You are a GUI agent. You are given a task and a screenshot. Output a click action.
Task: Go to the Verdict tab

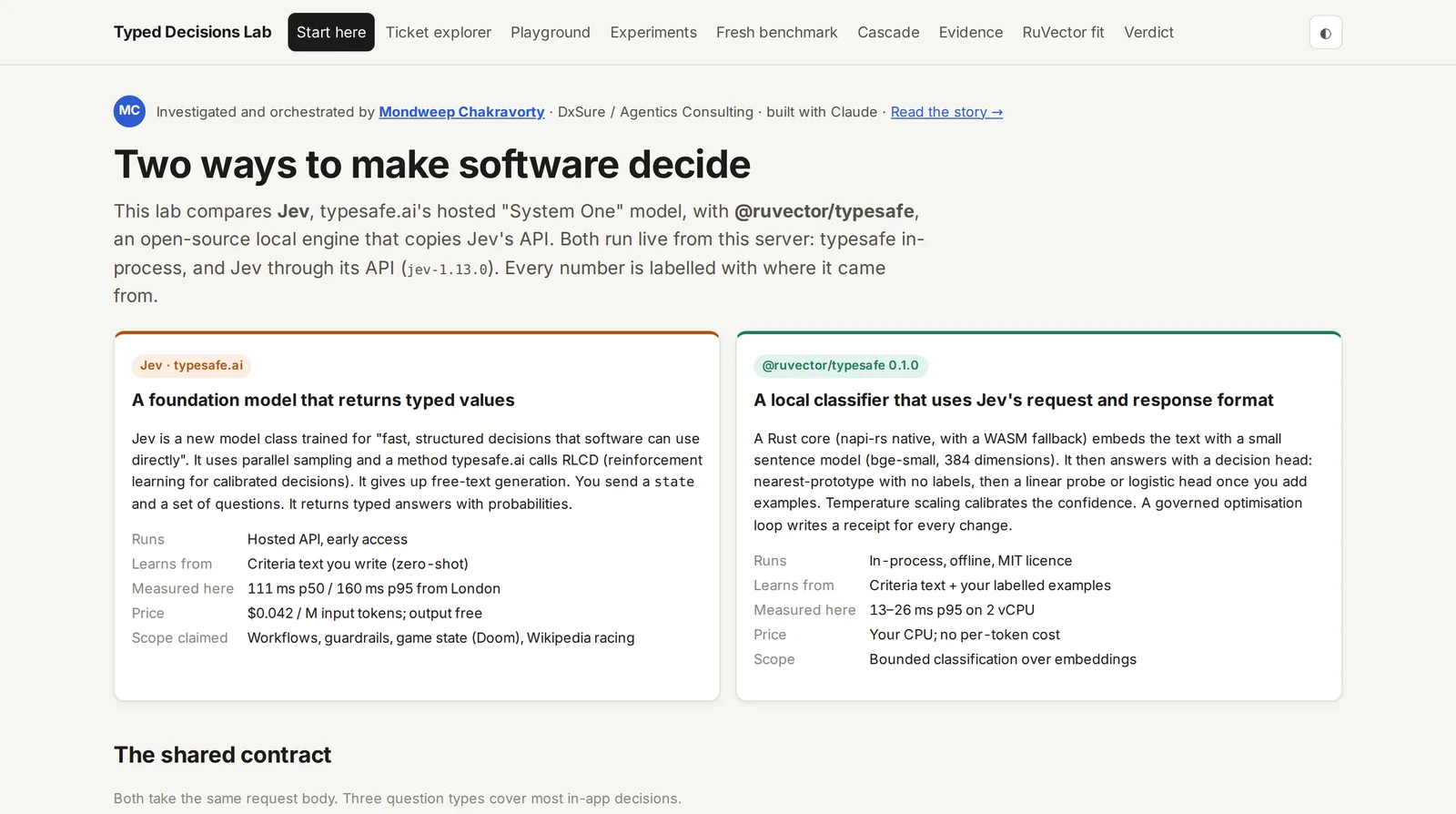[1148, 32]
